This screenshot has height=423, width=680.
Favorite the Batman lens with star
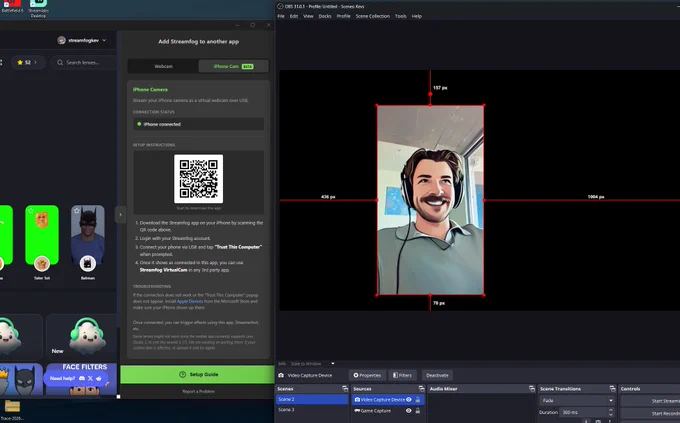[77, 211]
